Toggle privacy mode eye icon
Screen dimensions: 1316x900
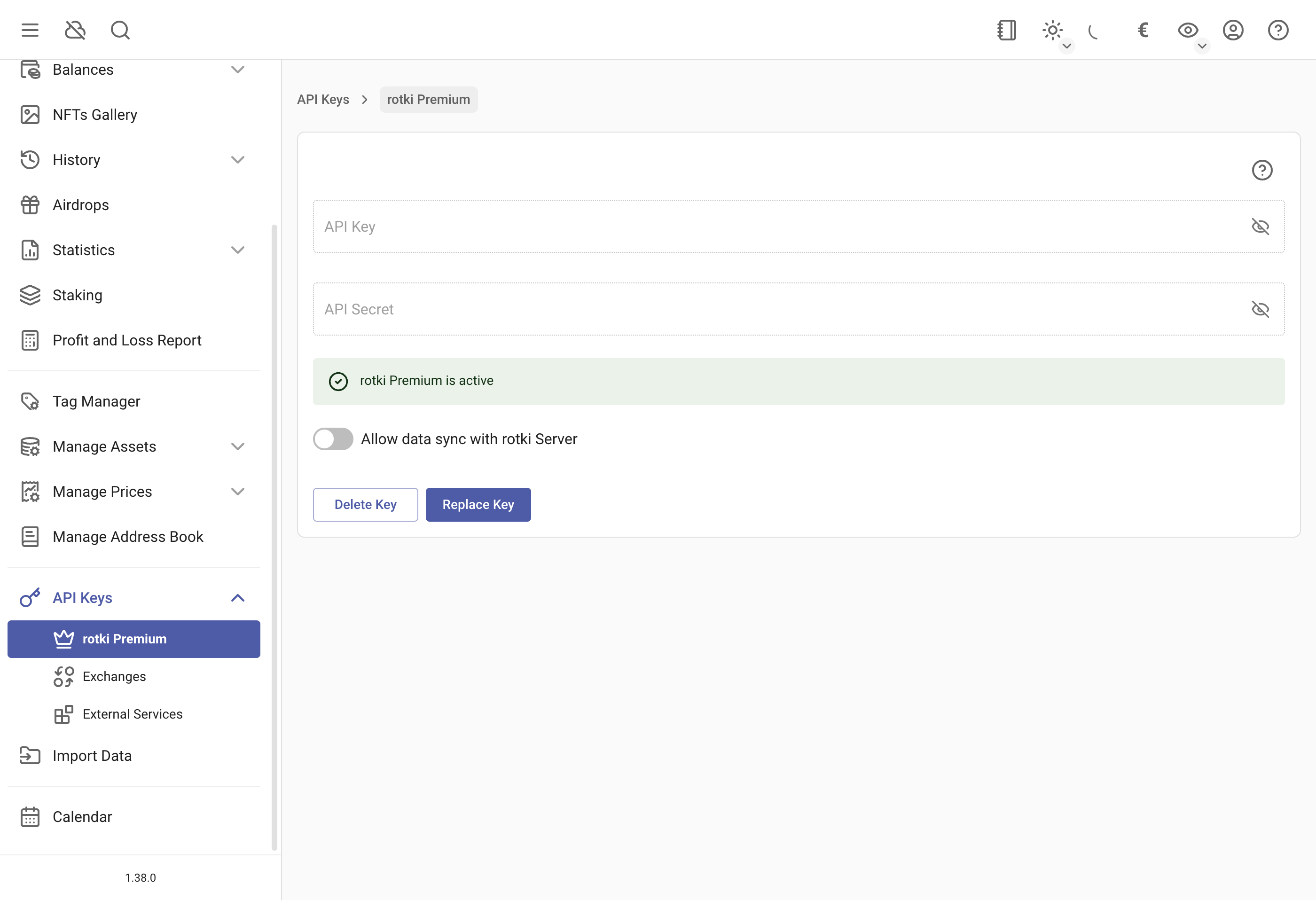coord(1188,30)
